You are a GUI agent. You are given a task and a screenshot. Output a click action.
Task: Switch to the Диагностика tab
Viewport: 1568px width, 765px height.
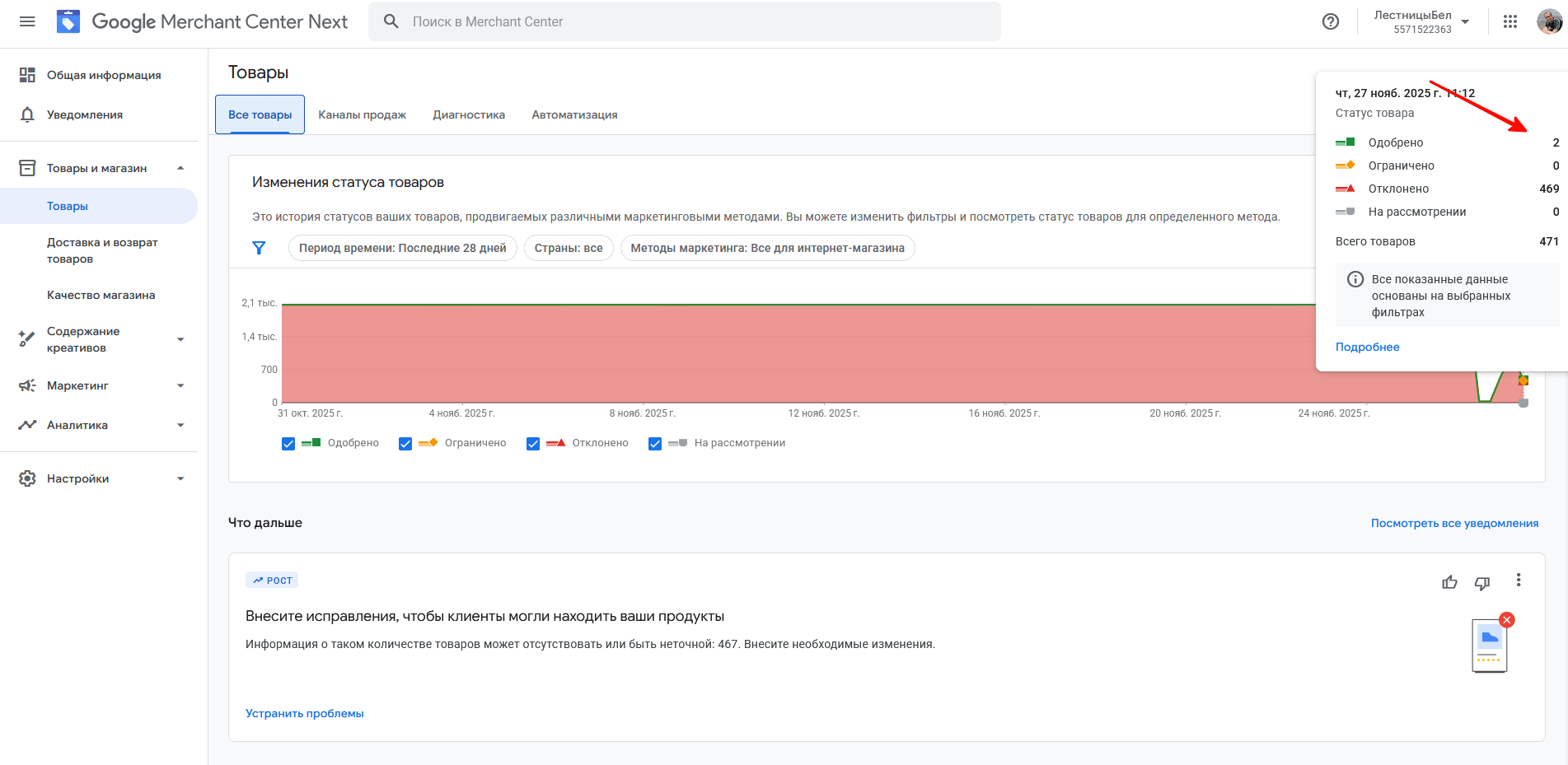pyautogui.click(x=469, y=114)
